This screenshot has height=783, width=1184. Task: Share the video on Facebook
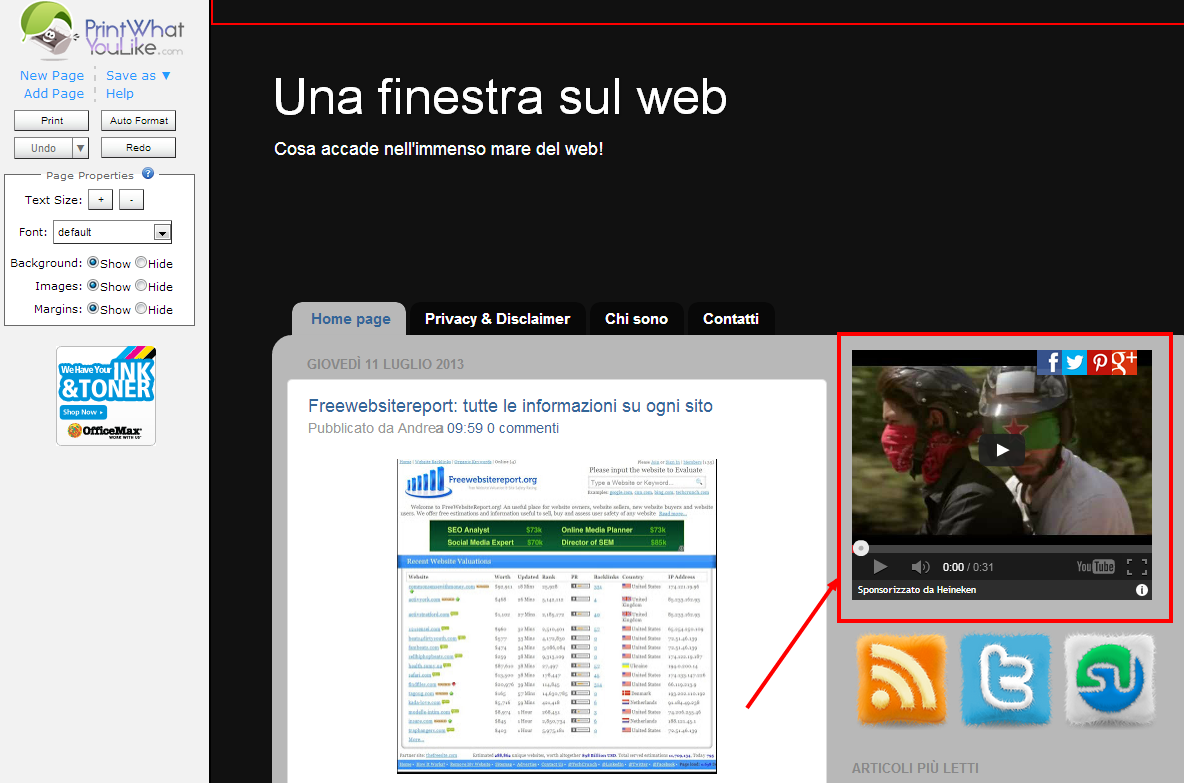tap(1052, 362)
